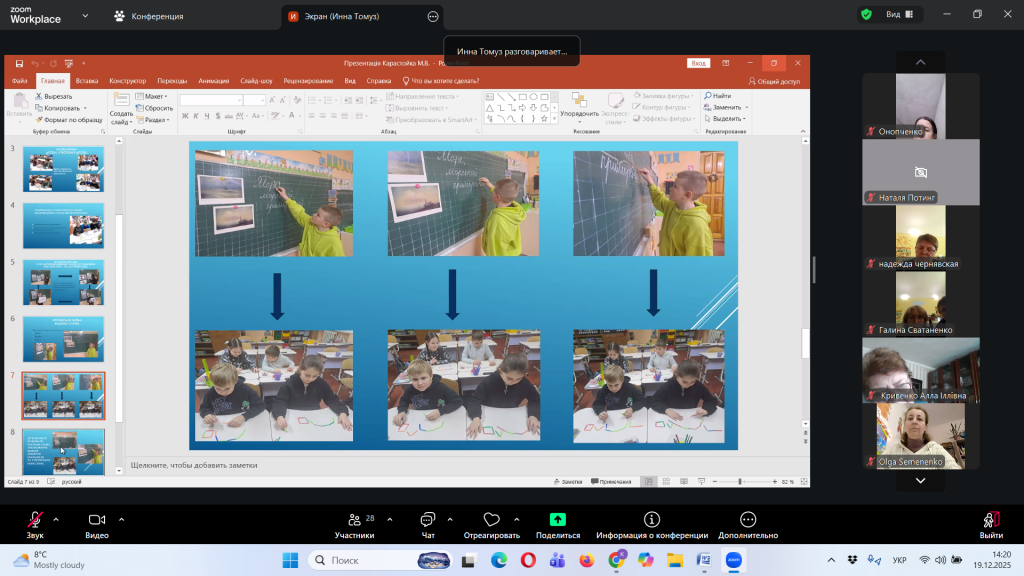This screenshot has height=576, width=1024.
Task: Click the Отреагировать reactions heart icon
Action: pyautogui.click(x=491, y=520)
